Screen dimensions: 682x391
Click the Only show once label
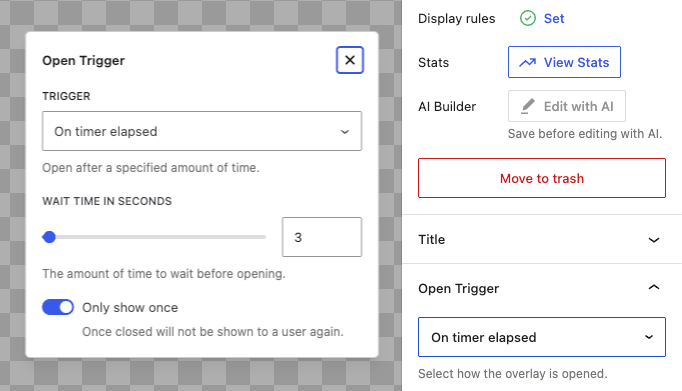coord(130,307)
